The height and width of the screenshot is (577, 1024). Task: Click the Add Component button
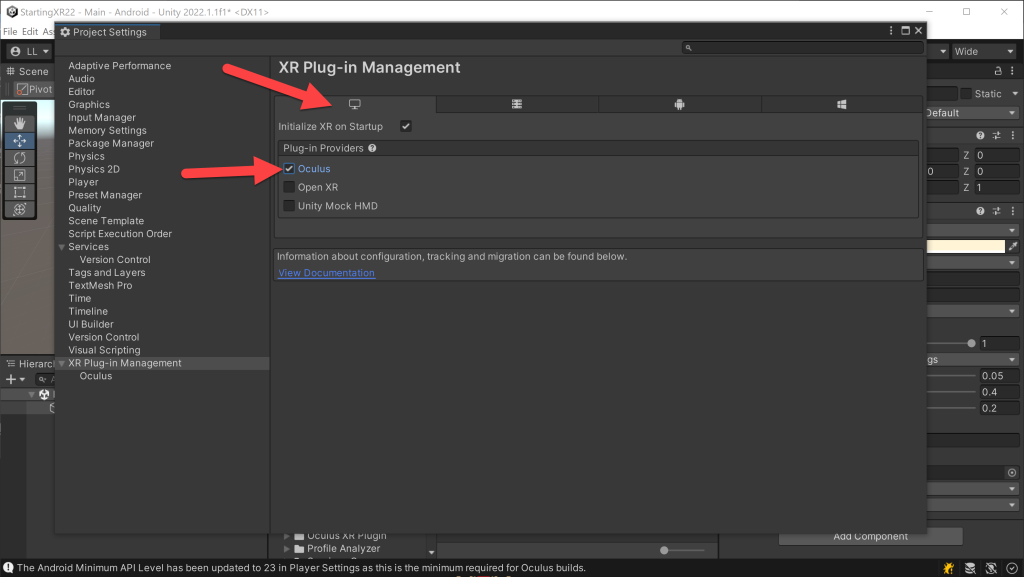click(871, 537)
